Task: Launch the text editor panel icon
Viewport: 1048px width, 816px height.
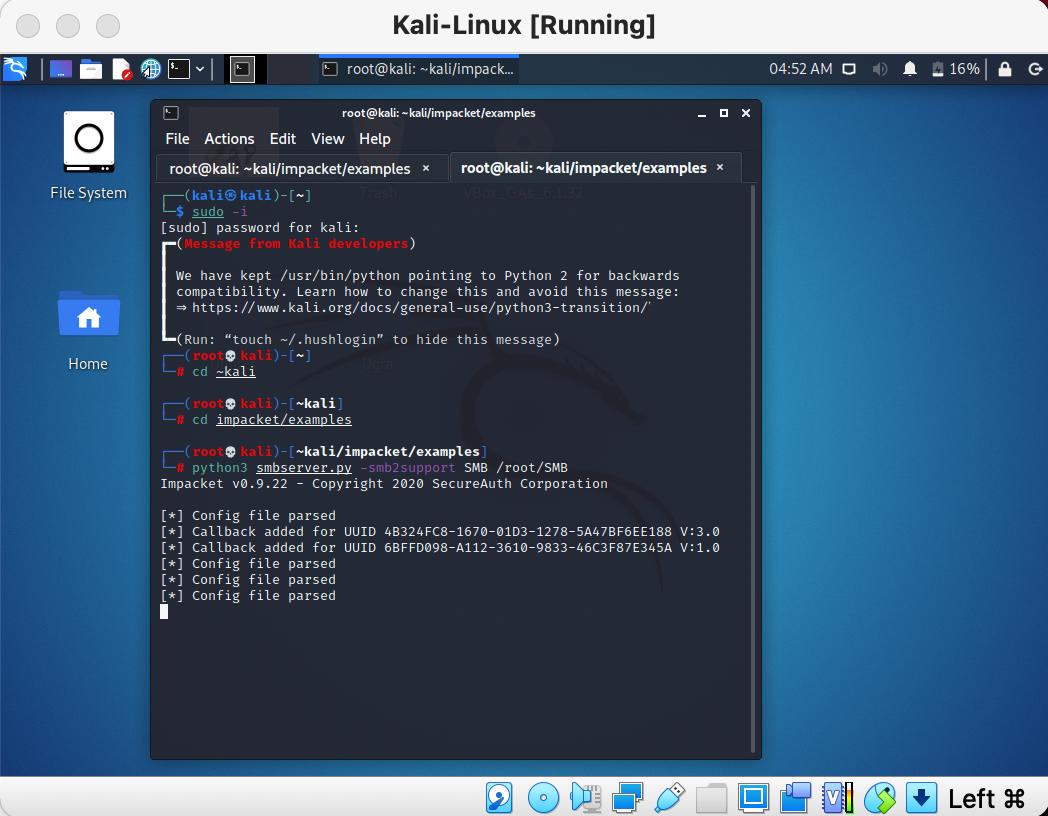Action: (122, 69)
